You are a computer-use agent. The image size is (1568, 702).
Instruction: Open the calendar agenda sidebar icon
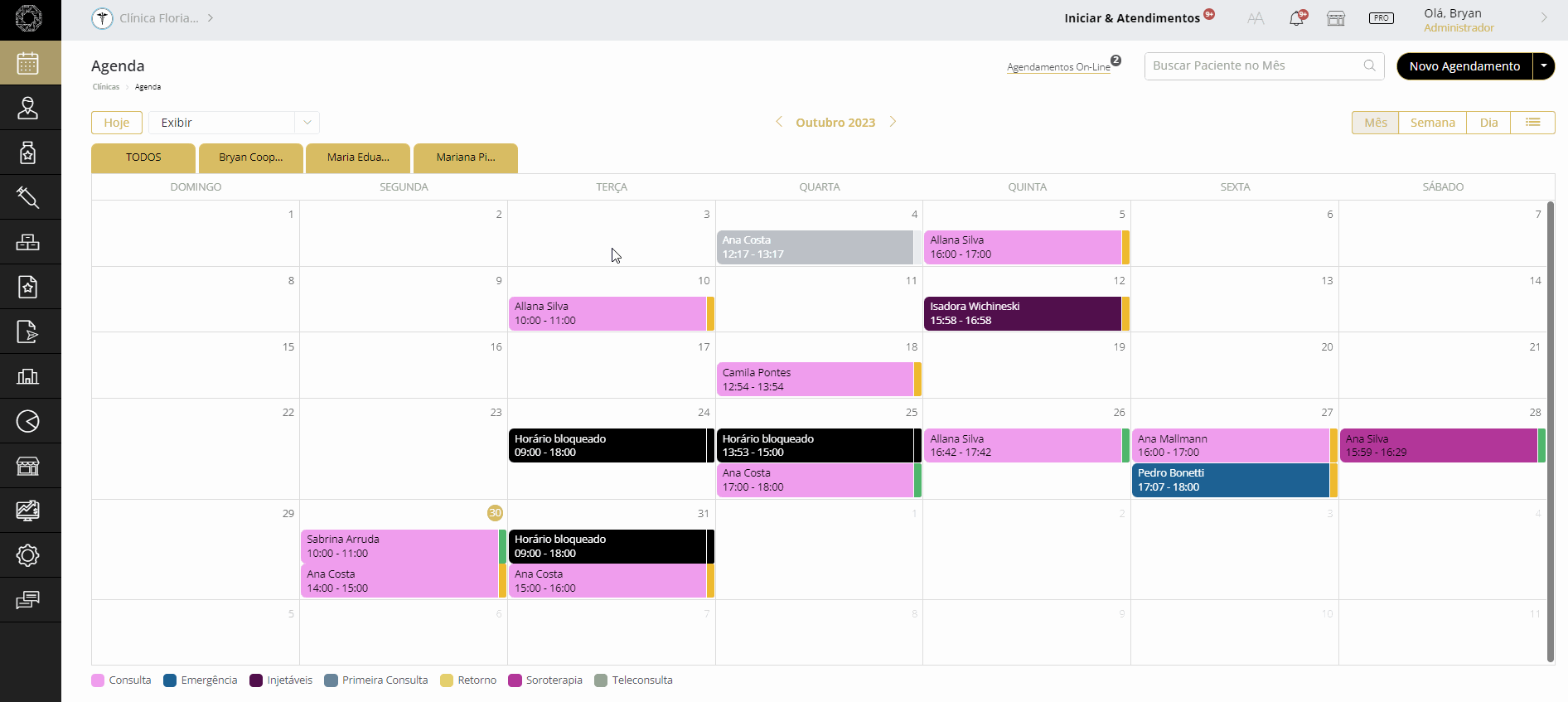[x=28, y=63]
